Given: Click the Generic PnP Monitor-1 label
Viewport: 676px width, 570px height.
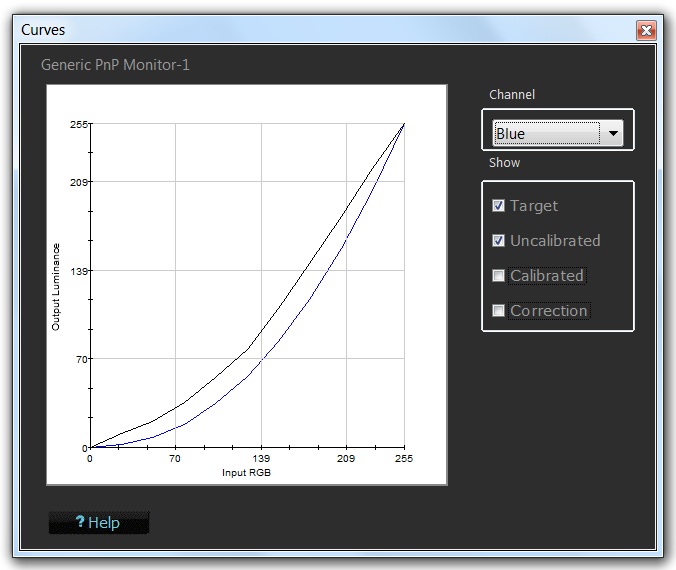Looking at the screenshot, I should (x=115, y=65).
